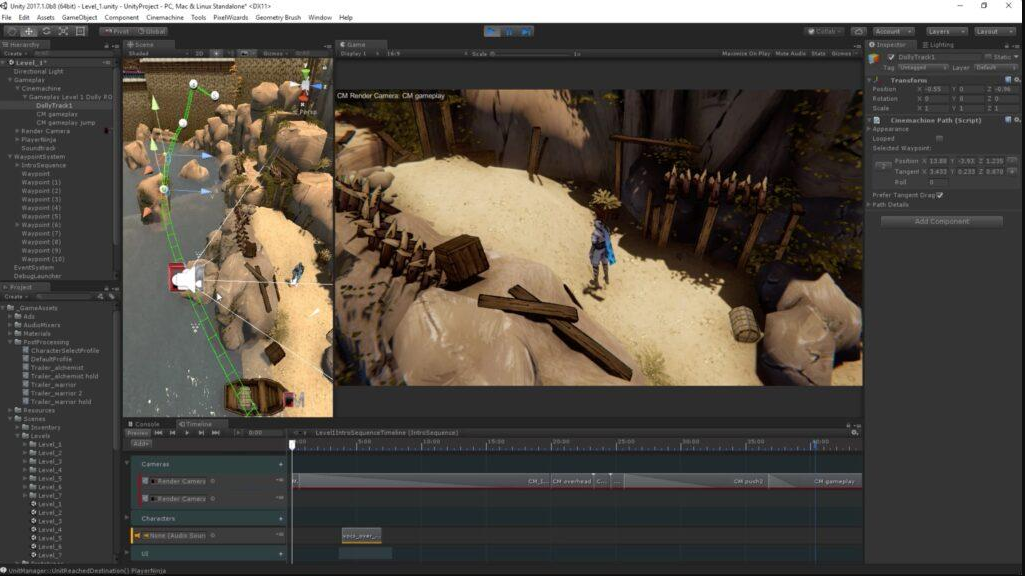This screenshot has width=1025, height=576.
Task: Click the Inspector lock icon
Action: click(x=1007, y=45)
